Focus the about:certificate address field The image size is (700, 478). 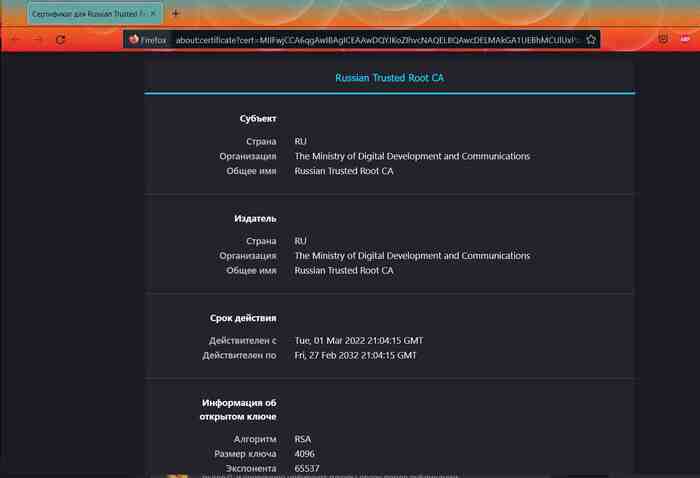tap(375, 40)
